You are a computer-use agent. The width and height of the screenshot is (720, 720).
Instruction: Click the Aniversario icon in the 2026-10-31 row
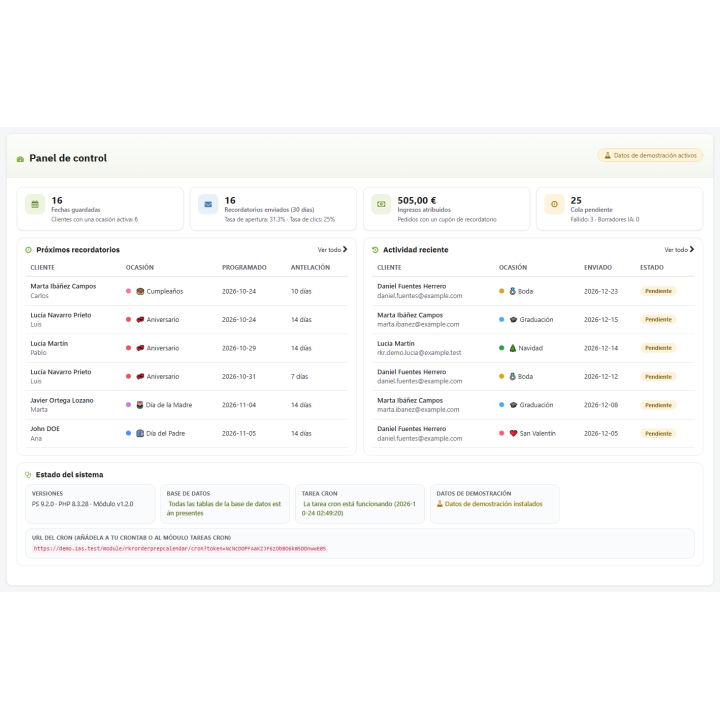click(x=141, y=377)
